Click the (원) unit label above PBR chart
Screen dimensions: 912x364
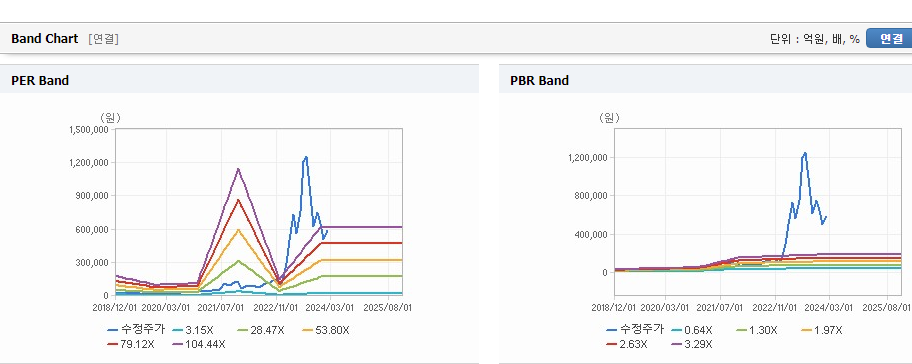point(610,118)
